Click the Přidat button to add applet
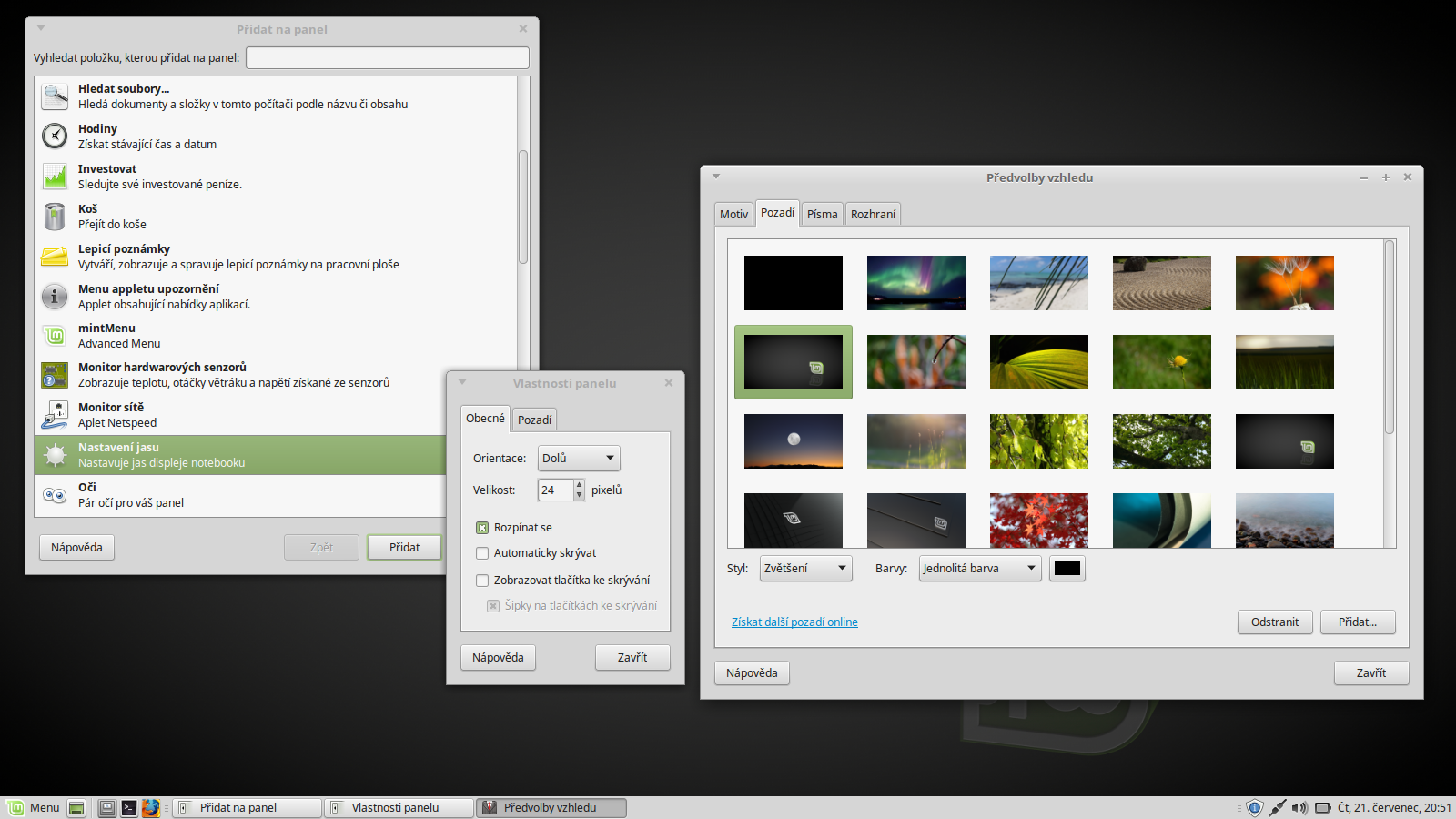Viewport: 1456px width, 819px height. 404,547
